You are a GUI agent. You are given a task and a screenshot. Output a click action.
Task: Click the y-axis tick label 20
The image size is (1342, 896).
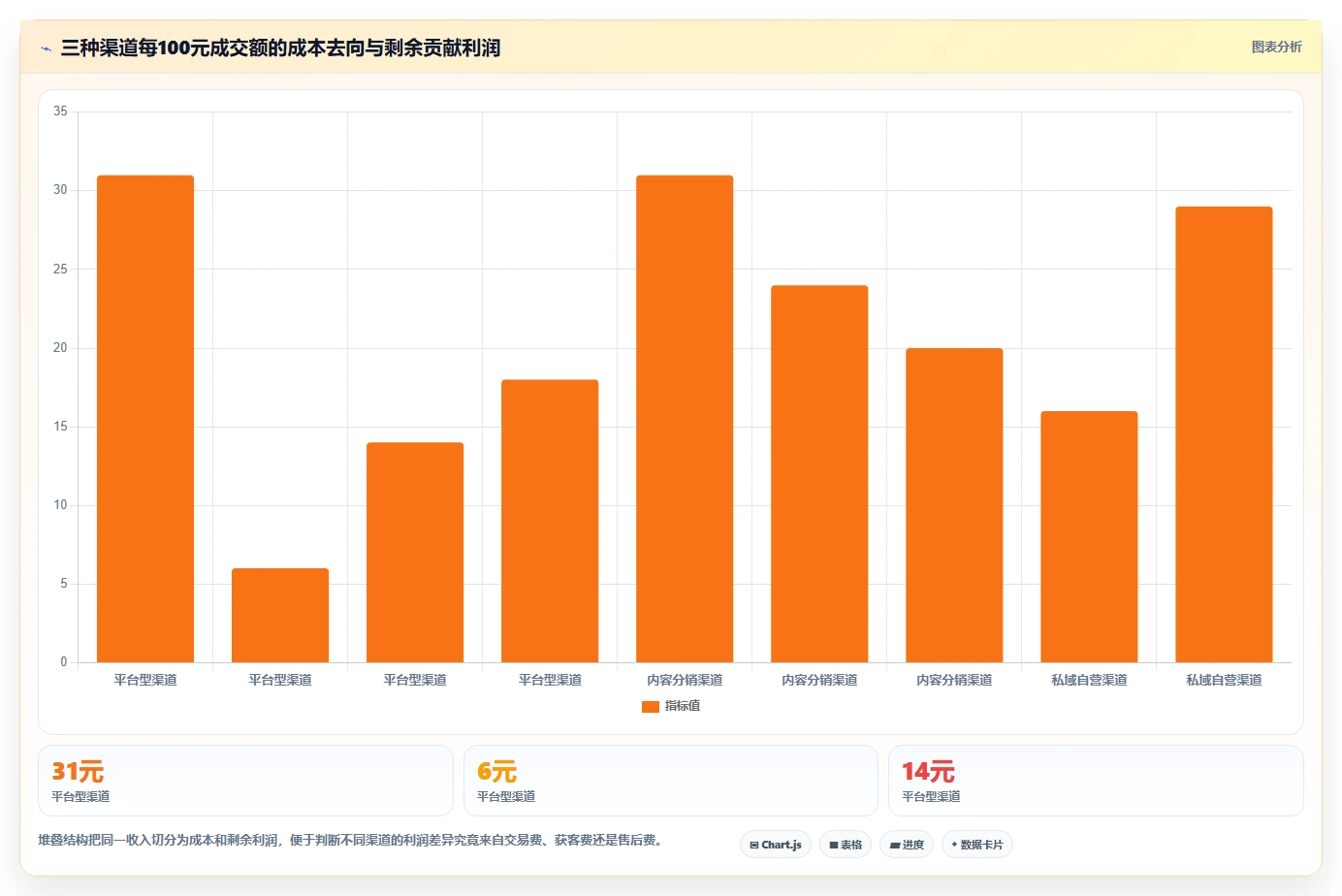point(60,348)
